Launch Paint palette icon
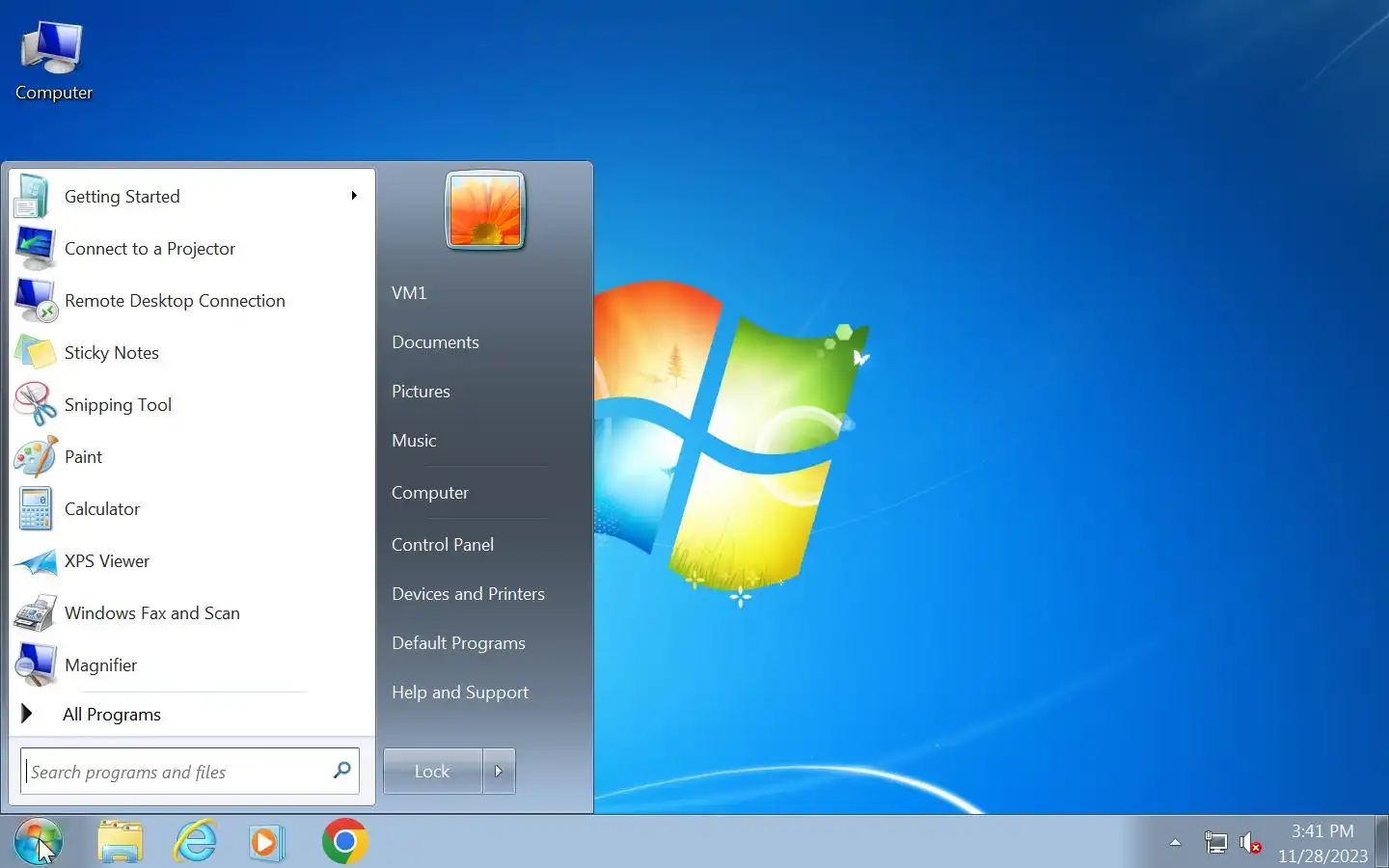1389x868 pixels. (35, 457)
